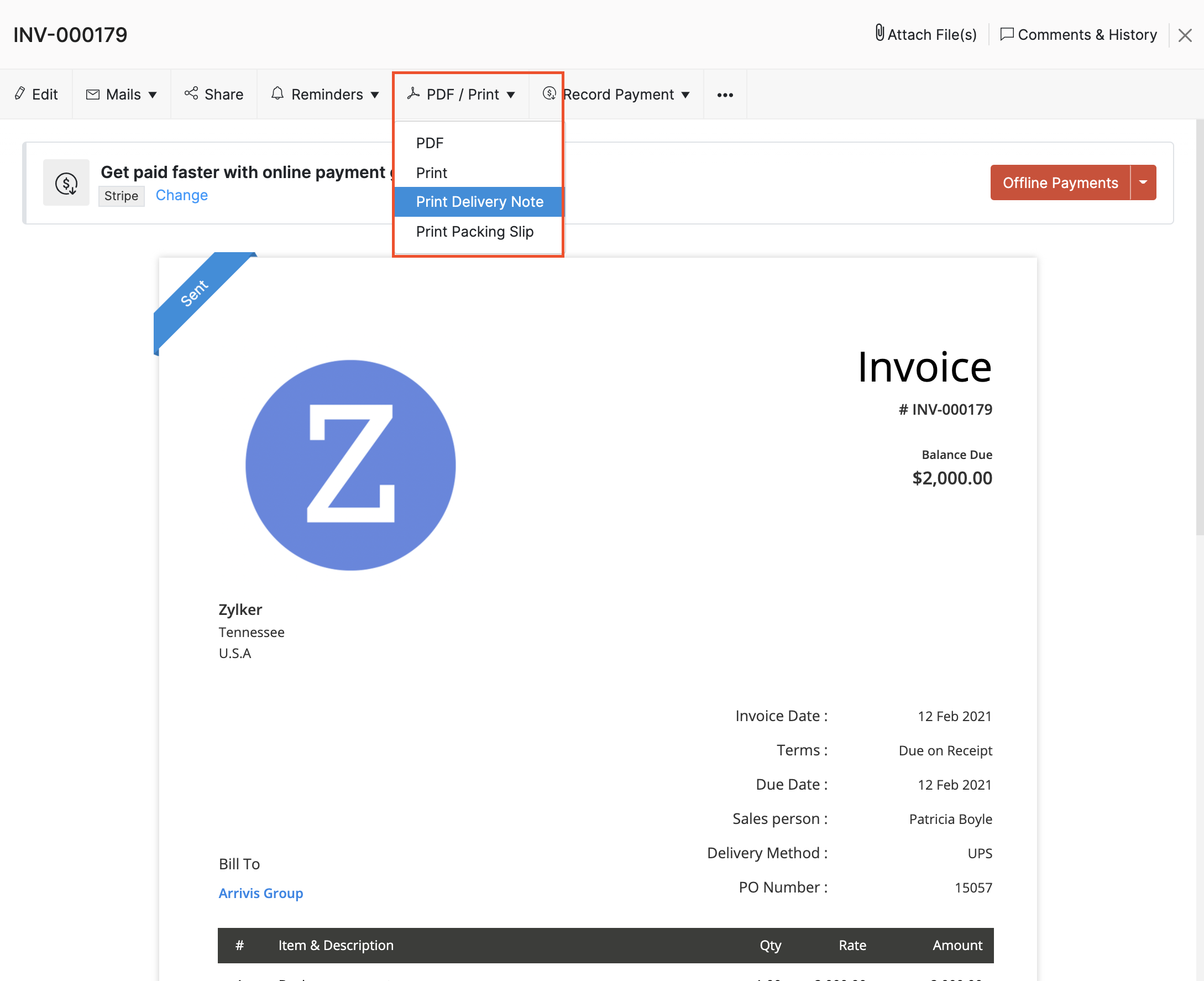Click the Edit icon to modify invoice
Image resolution: width=1204 pixels, height=981 pixels.
tap(36, 94)
